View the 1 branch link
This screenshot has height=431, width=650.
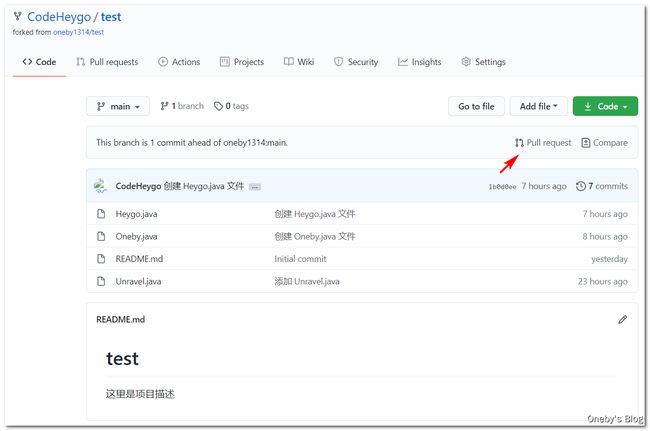pyautogui.click(x=182, y=106)
